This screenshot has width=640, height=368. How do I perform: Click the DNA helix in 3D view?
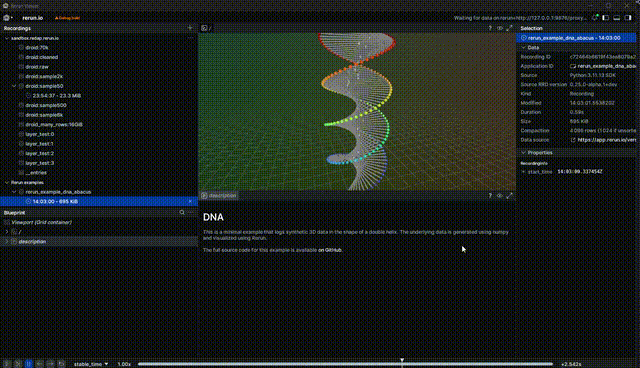pyautogui.click(x=357, y=110)
